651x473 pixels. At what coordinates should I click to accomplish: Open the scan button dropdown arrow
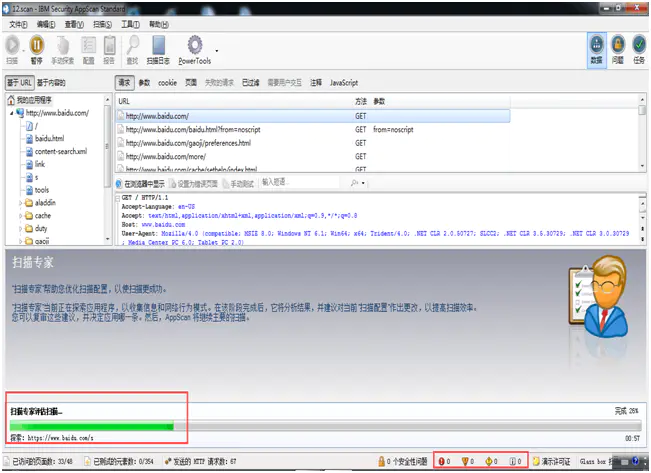22,51
